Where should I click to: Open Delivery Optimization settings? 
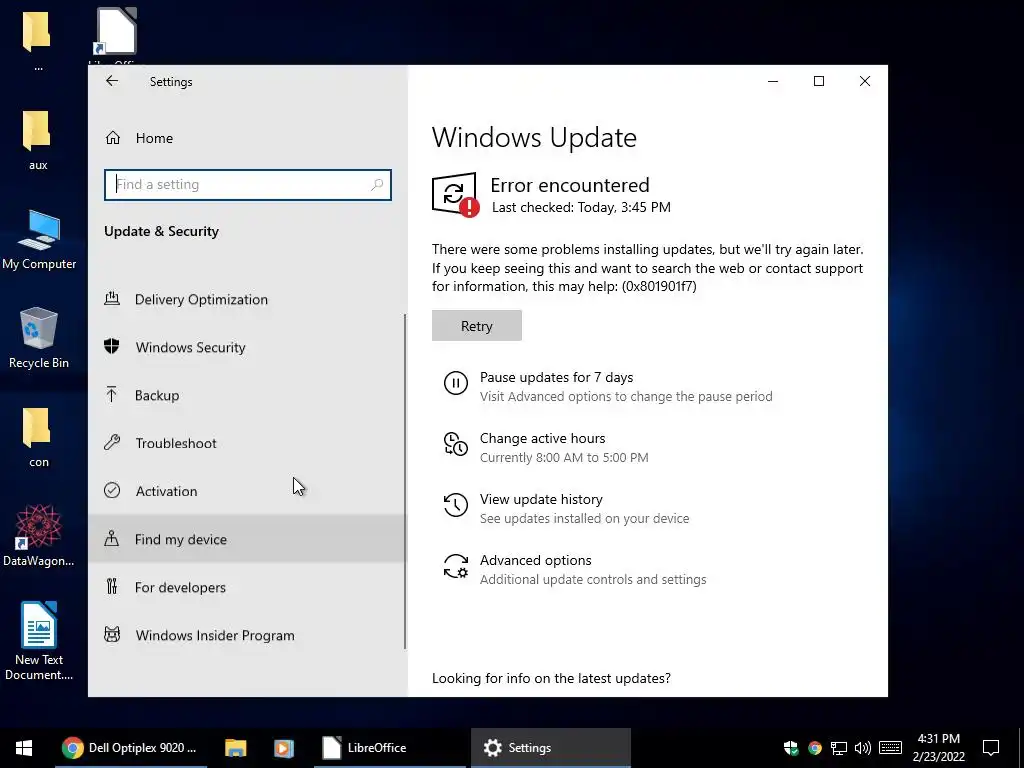pyautogui.click(x=248, y=299)
